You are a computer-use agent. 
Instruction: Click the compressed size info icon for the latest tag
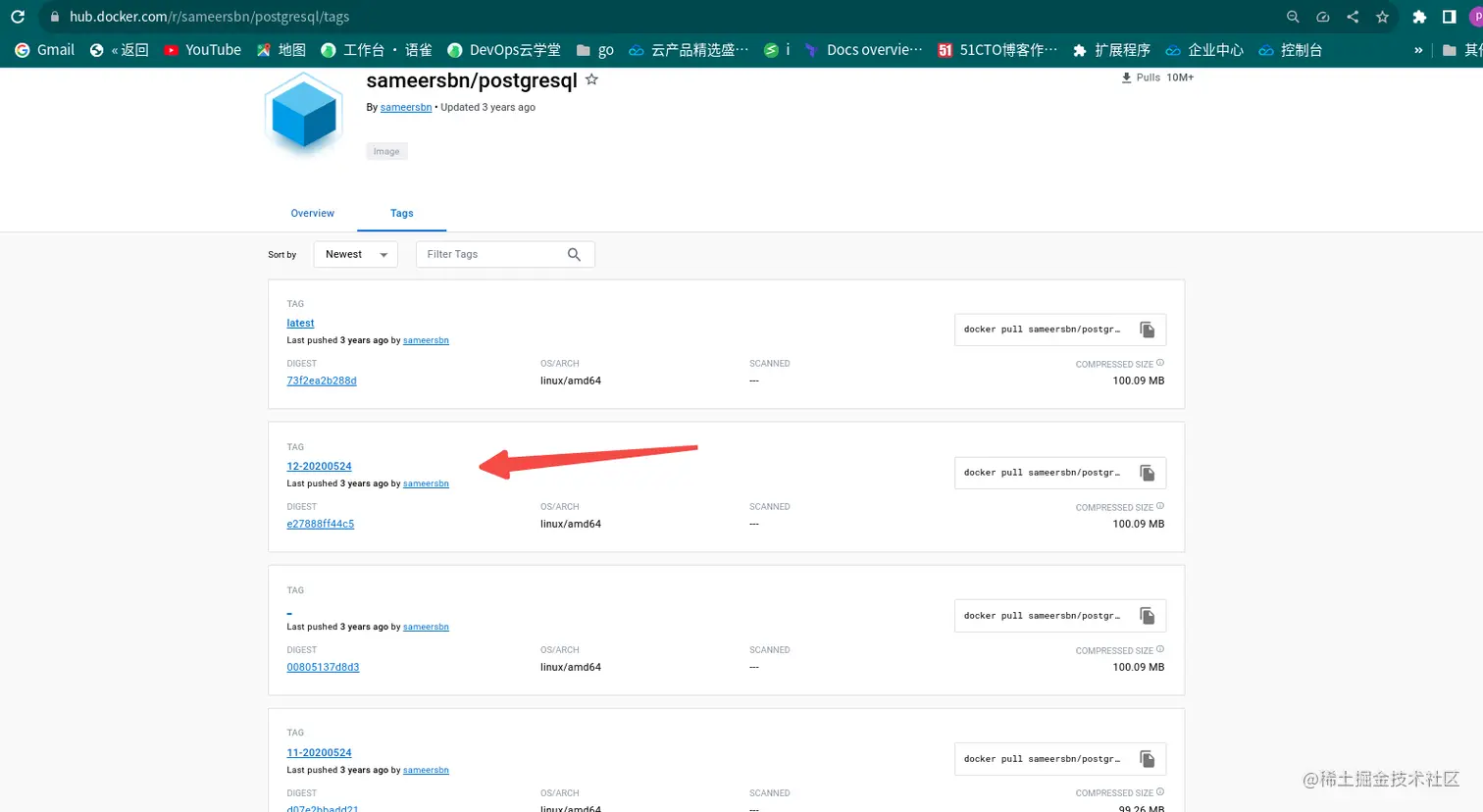(x=1160, y=363)
